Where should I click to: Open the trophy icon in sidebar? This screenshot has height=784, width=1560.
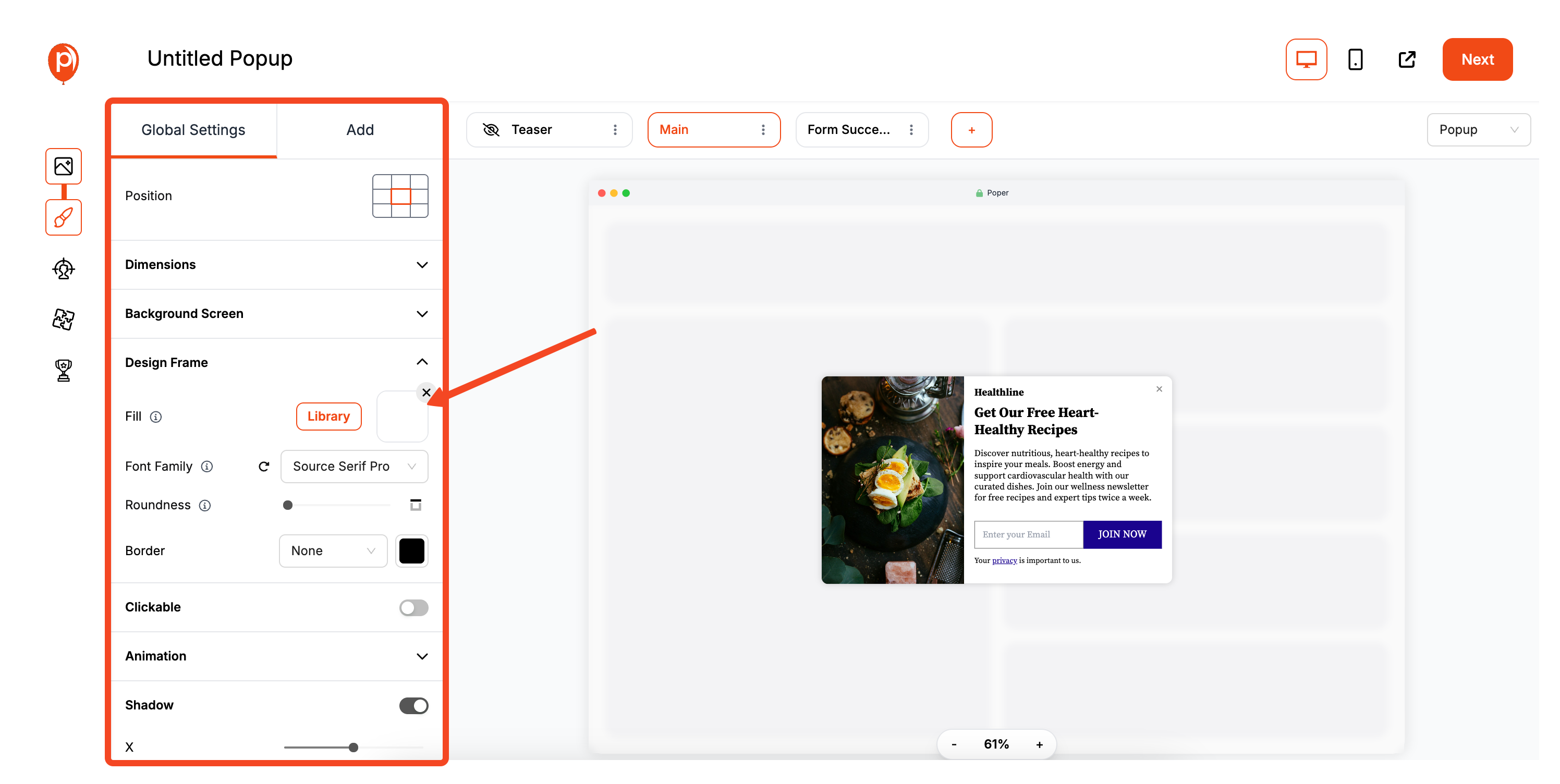63,370
